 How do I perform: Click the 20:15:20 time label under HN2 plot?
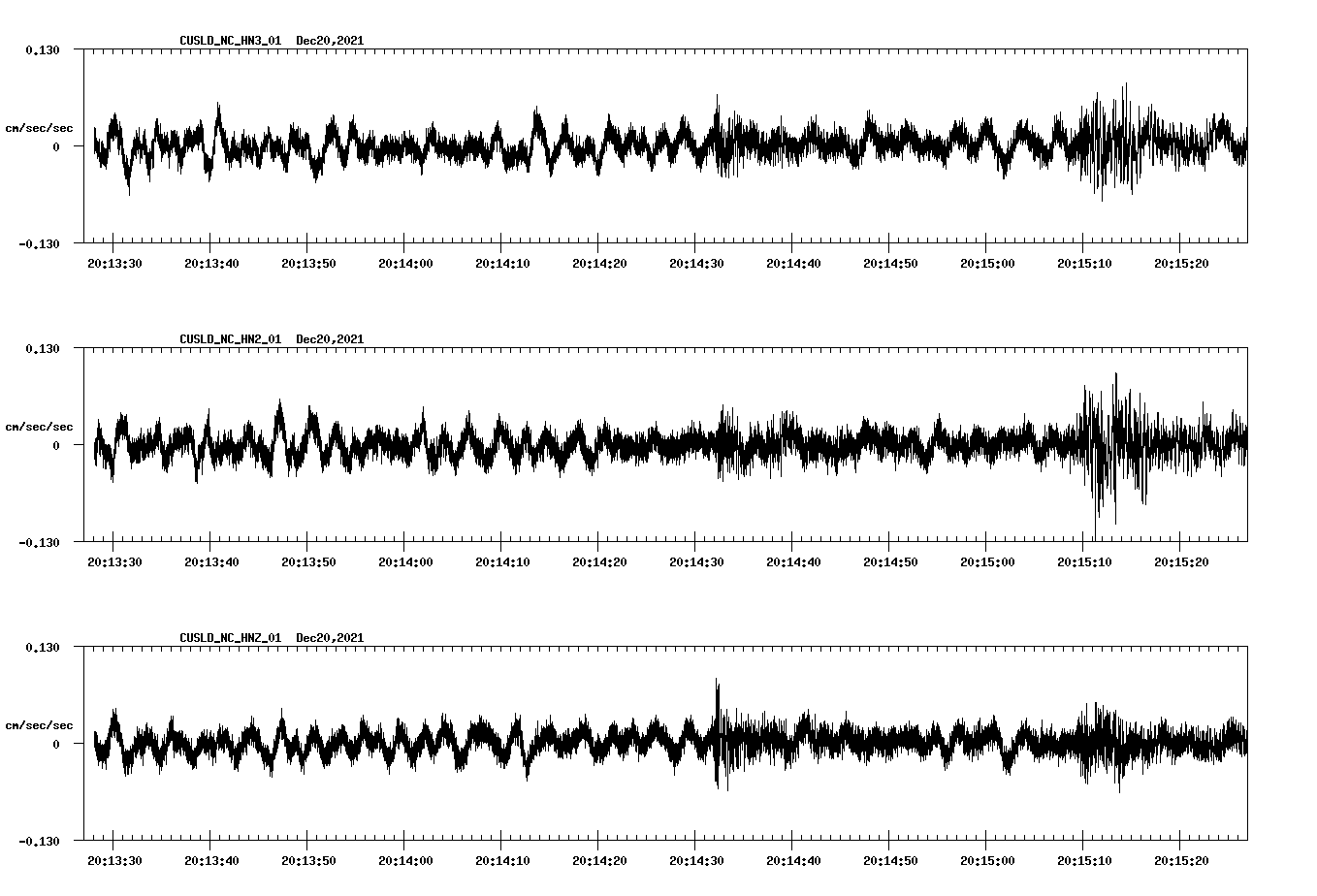click(x=1181, y=561)
